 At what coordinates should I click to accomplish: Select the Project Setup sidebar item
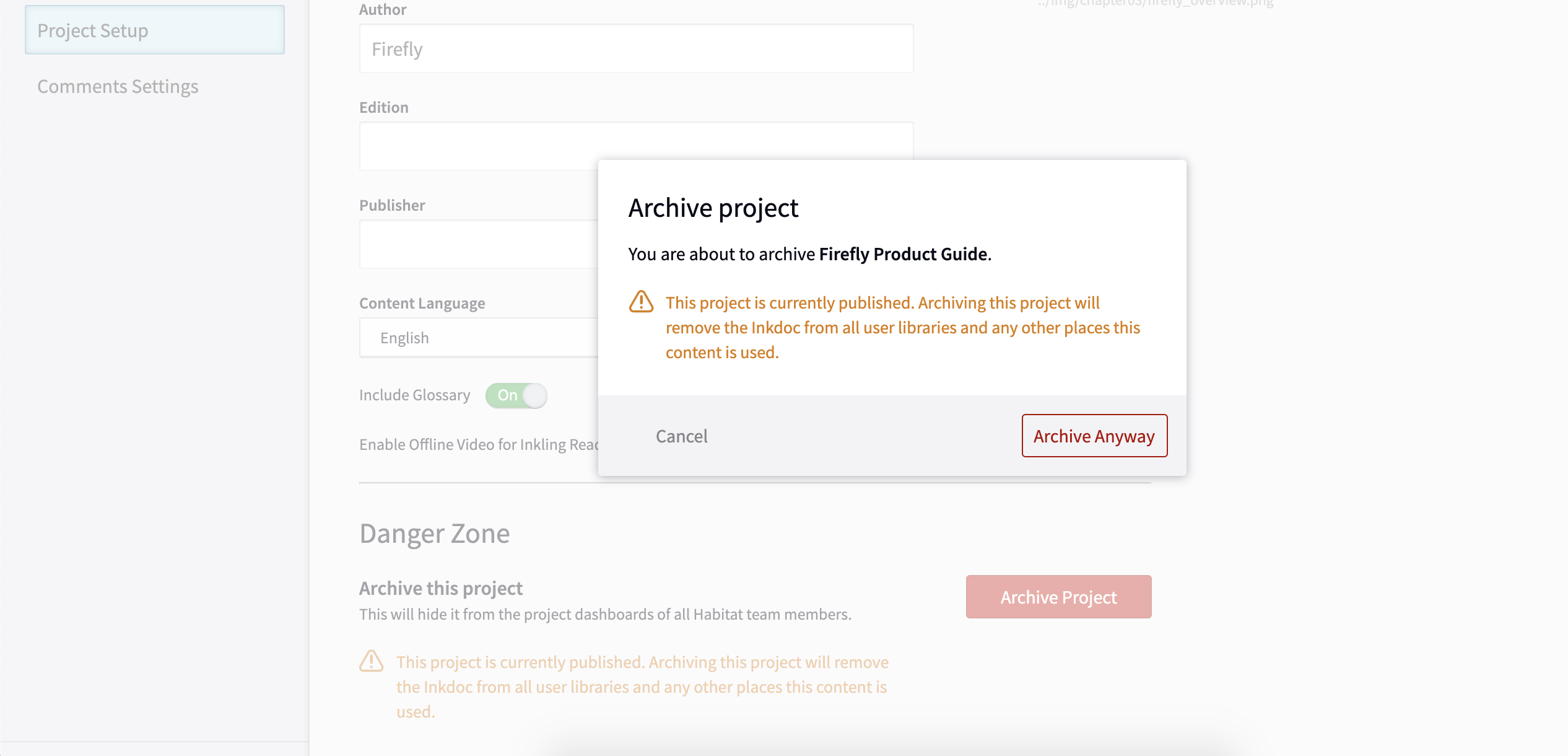155,30
